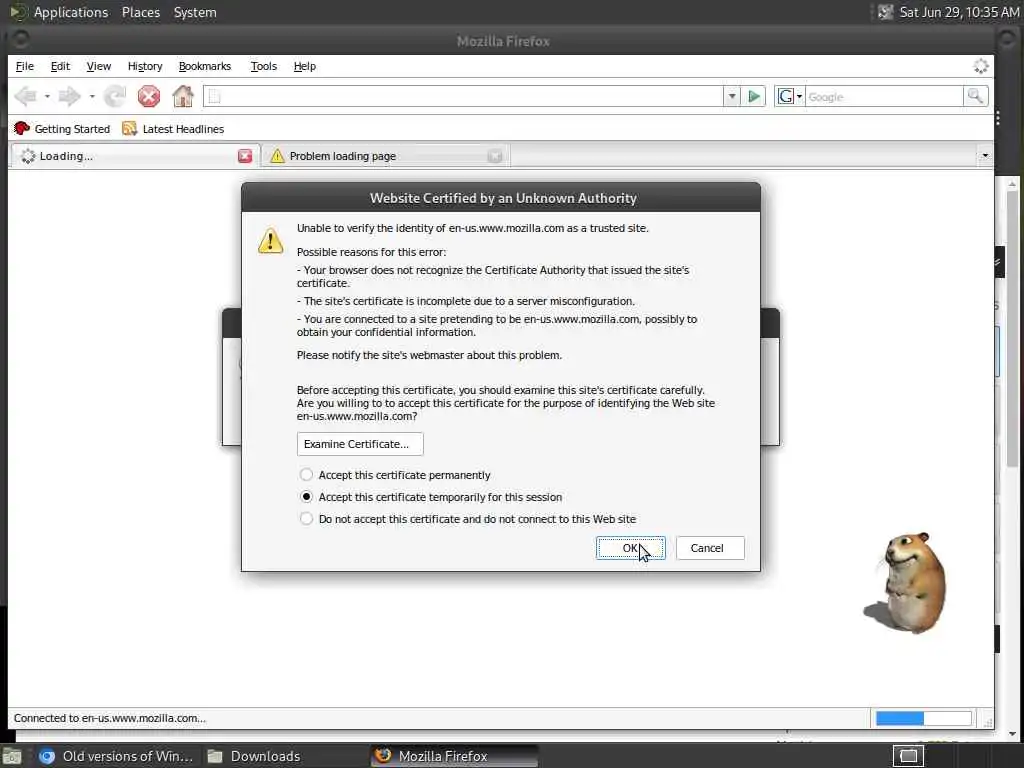Go to the Home page icon
The height and width of the screenshot is (768, 1024).
(183, 97)
